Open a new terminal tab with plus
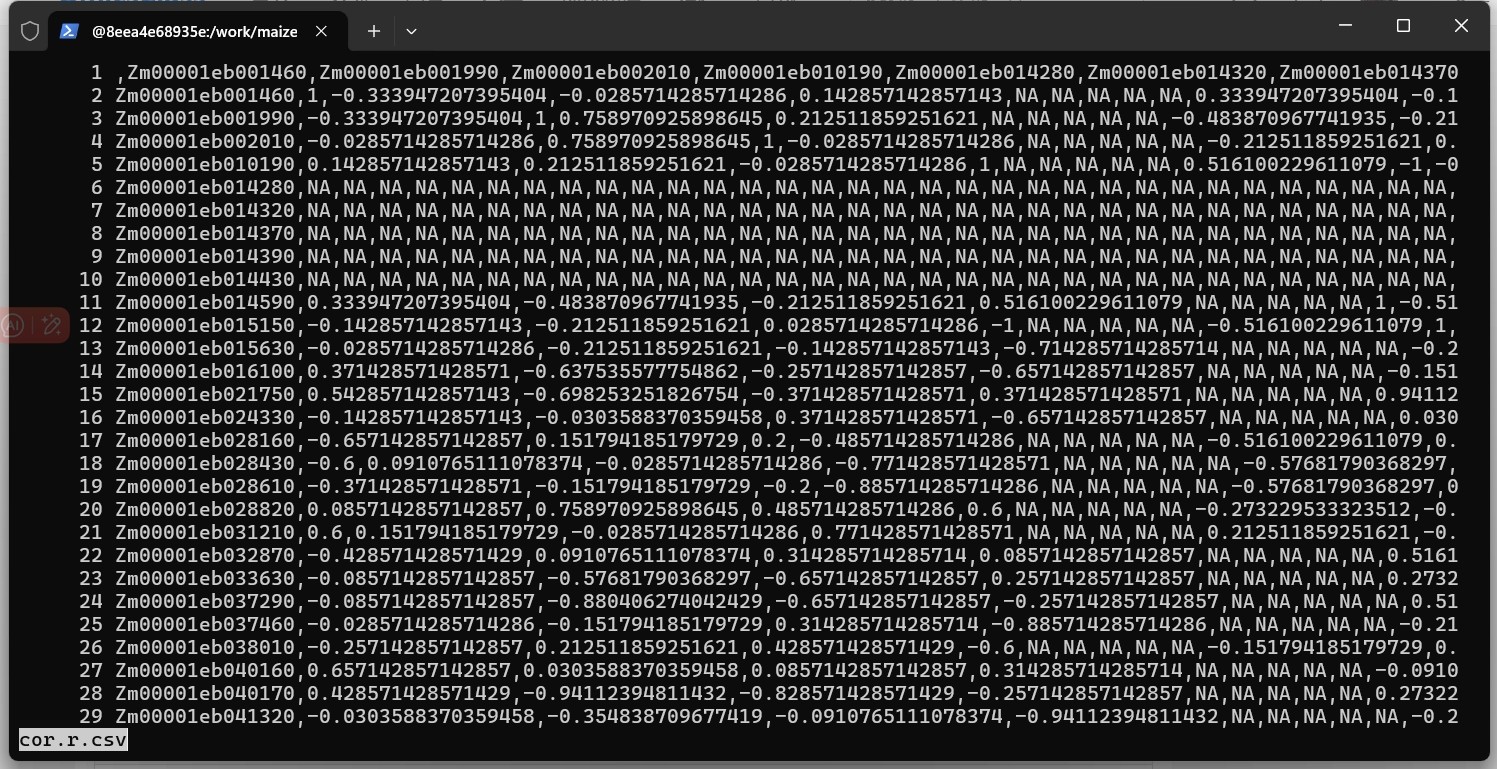Image resolution: width=1497 pixels, height=769 pixels. pos(373,31)
